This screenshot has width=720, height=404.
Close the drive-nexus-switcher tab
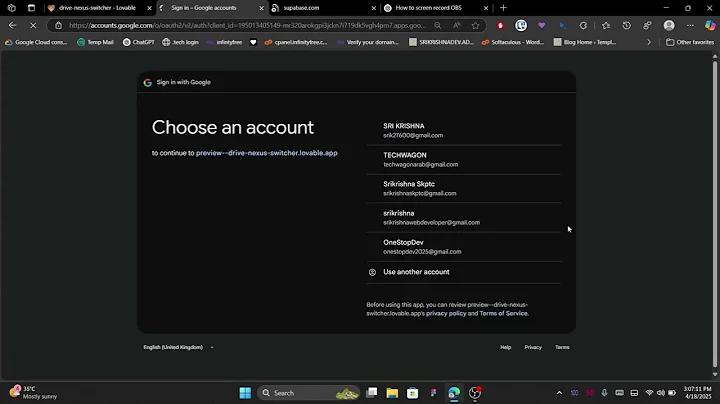(x=149, y=8)
